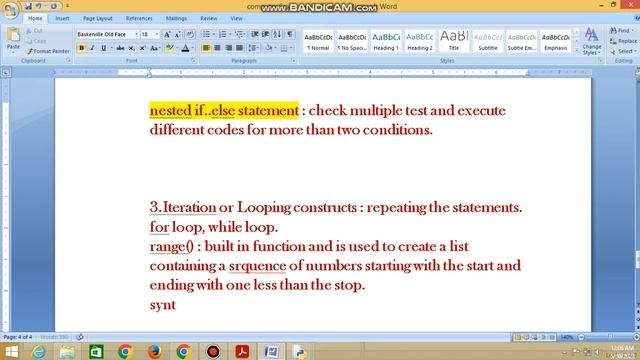Apply the Normal style
The width and height of the screenshot is (640, 360).
tap(318, 41)
